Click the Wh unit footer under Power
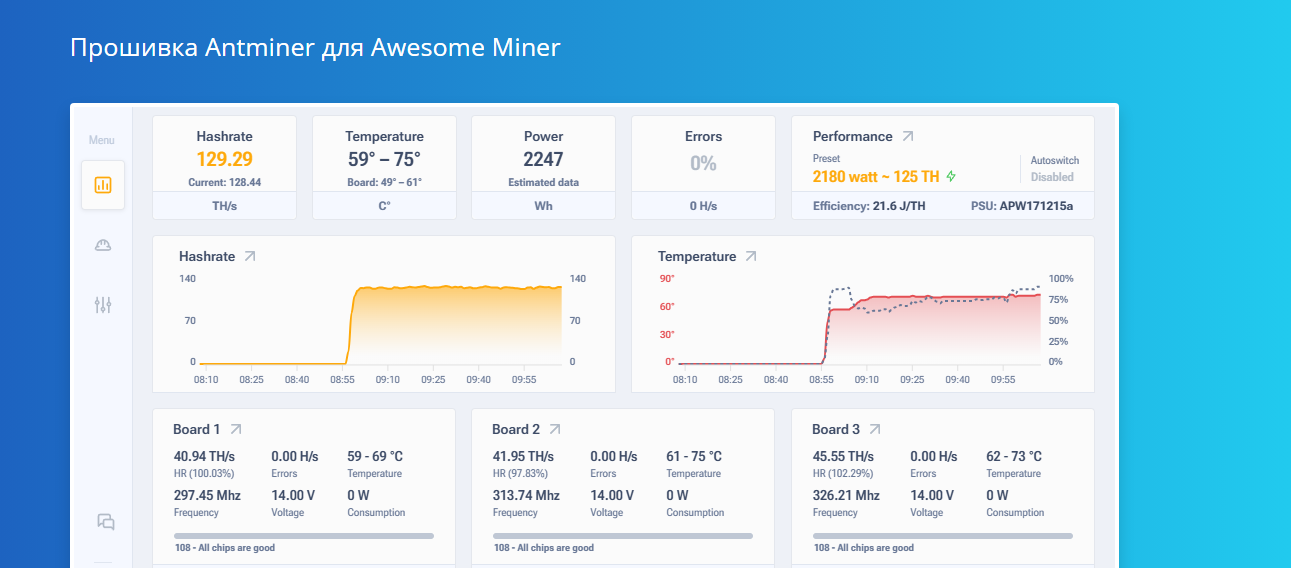This screenshot has width=1291, height=568. 543,205
